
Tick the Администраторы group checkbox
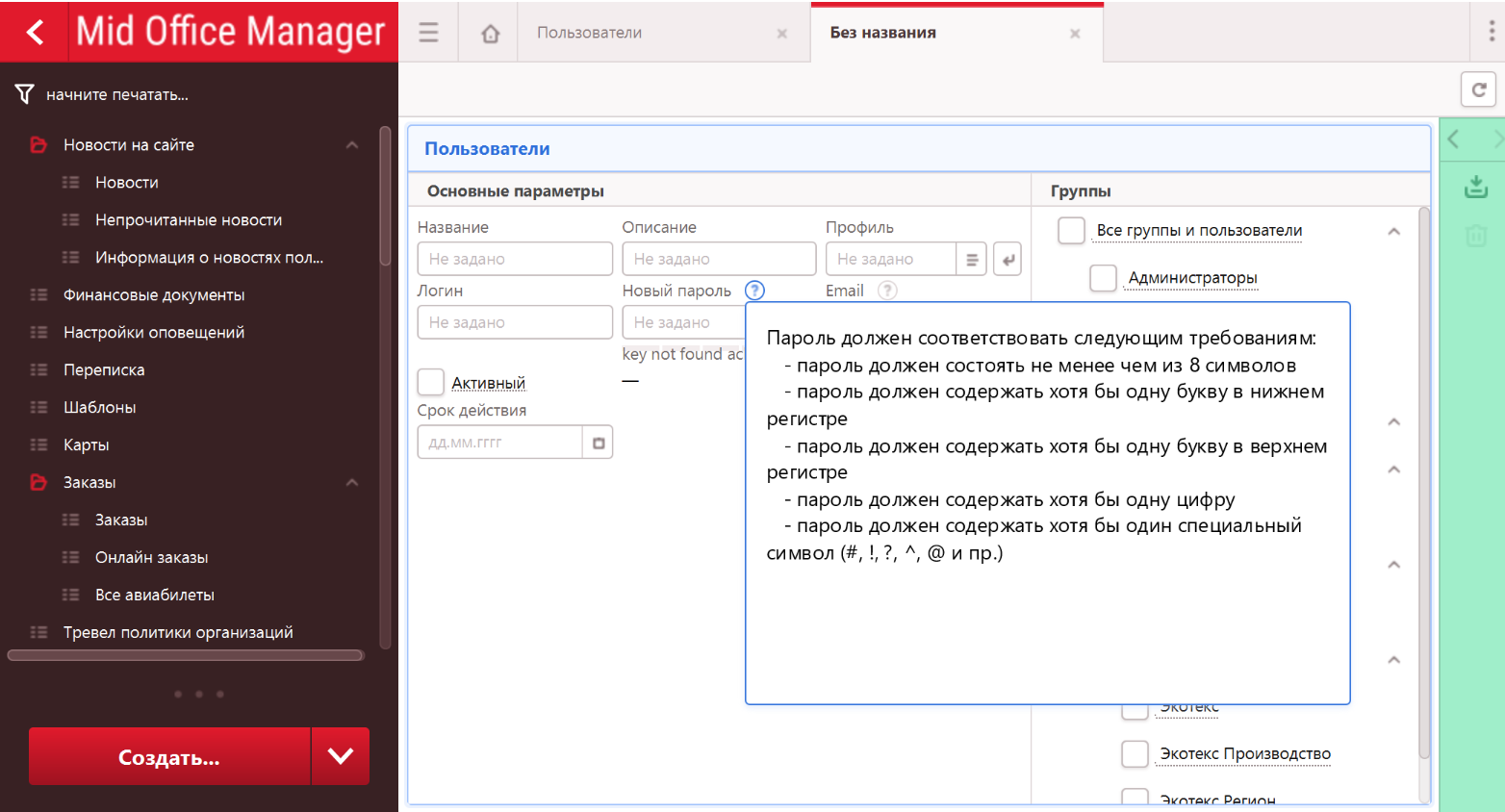pyautogui.click(x=1103, y=278)
